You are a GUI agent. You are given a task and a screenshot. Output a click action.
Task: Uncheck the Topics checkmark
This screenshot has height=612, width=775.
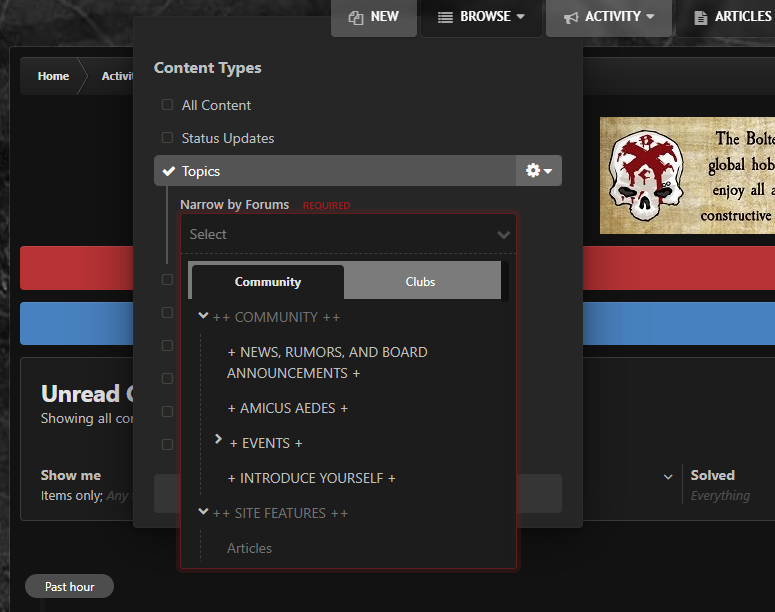coord(169,171)
